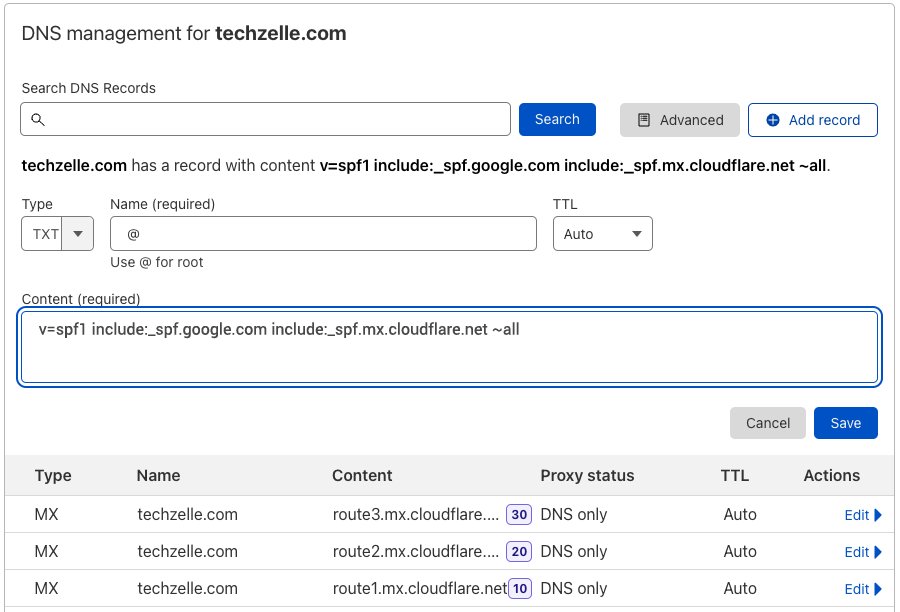Click the Search button
Image resolution: width=900 pixels, height=612 pixels.
click(x=557, y=119)
